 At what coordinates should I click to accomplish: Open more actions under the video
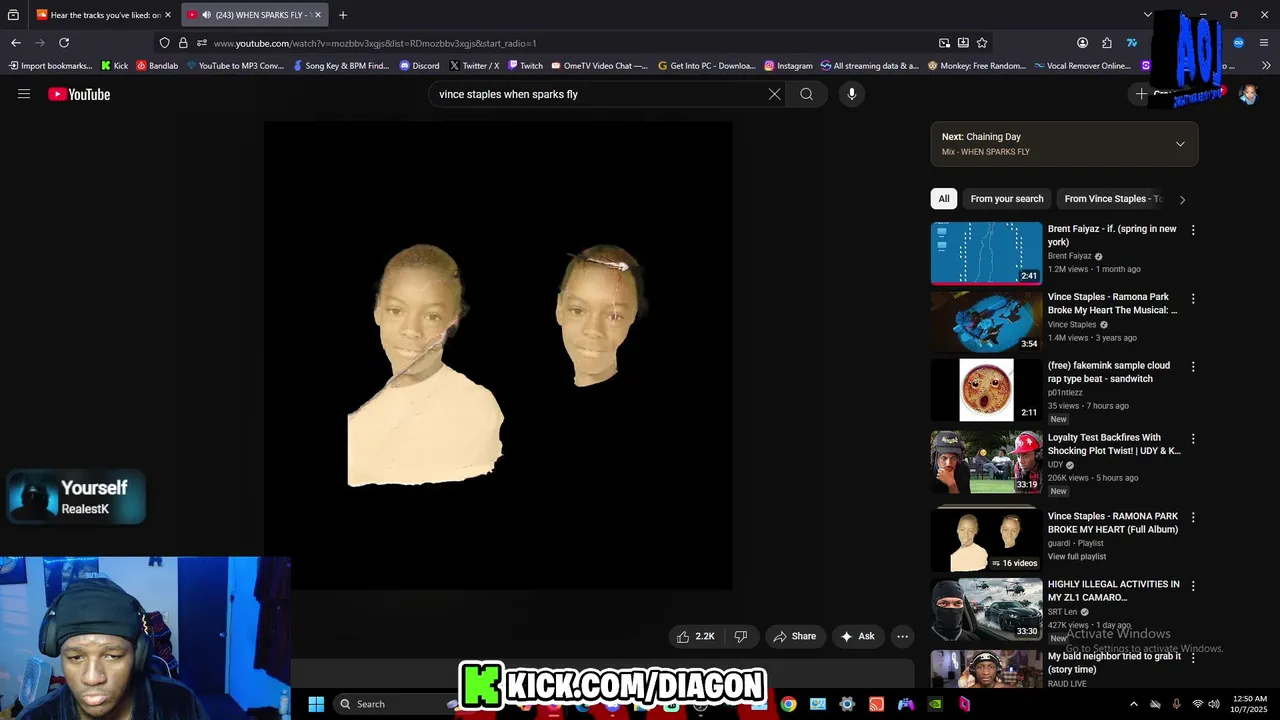(x=902, y=636)
